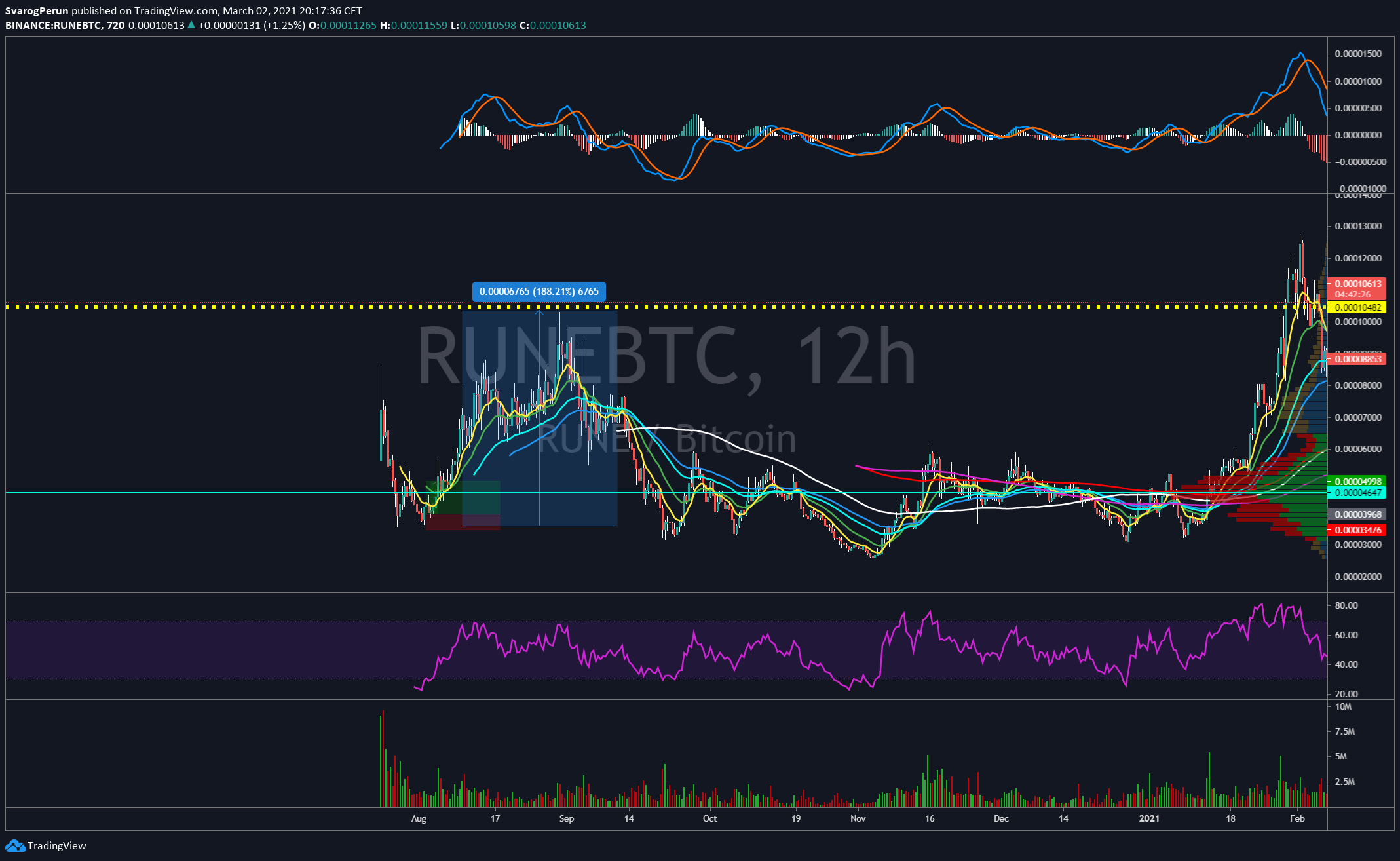Viewport: 1400px width, 861px height.
Task: Click the 2021 time axis label
Action: click(1149, 818)
